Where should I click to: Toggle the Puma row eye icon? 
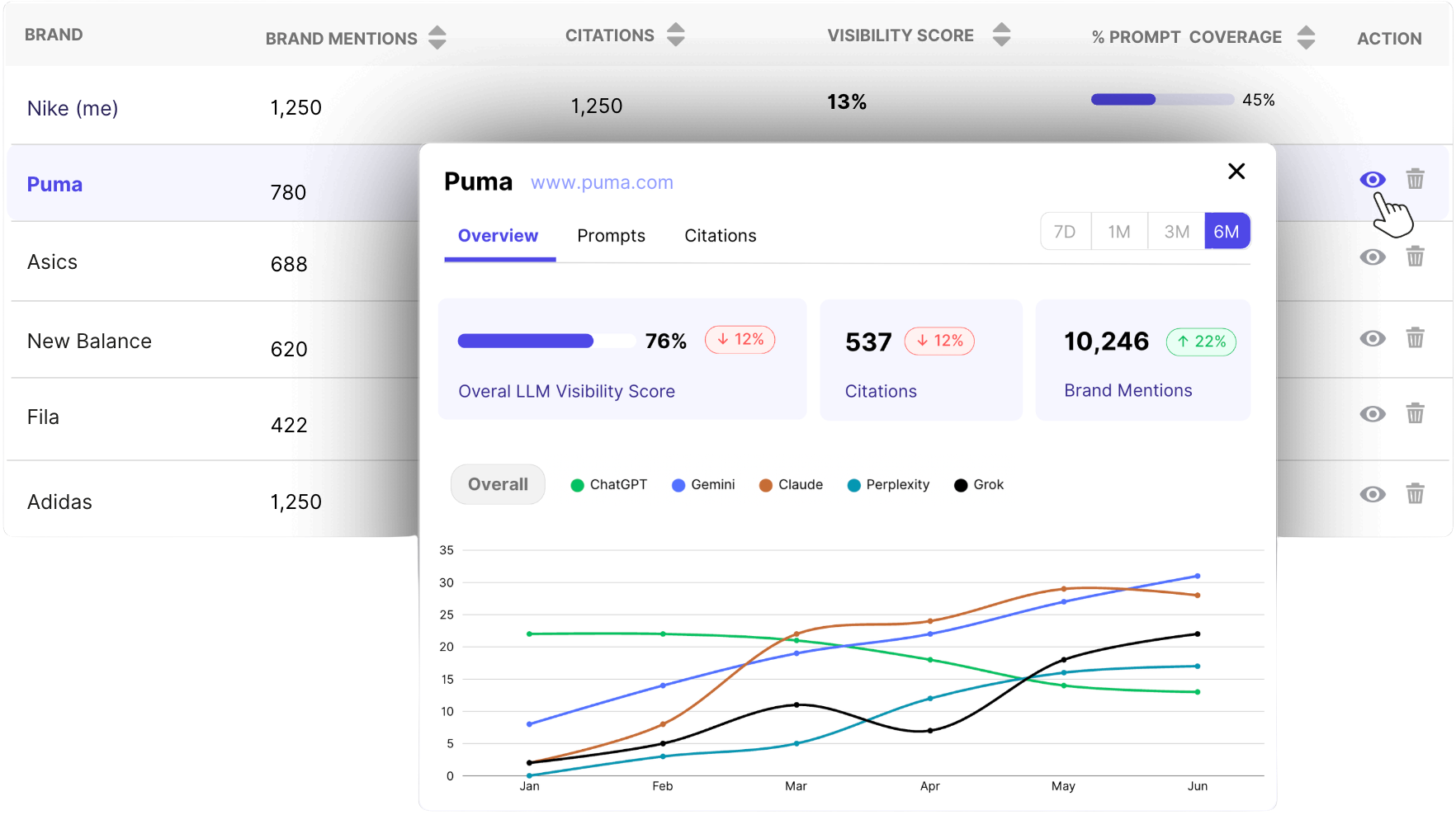click(x=1373, y=180)
